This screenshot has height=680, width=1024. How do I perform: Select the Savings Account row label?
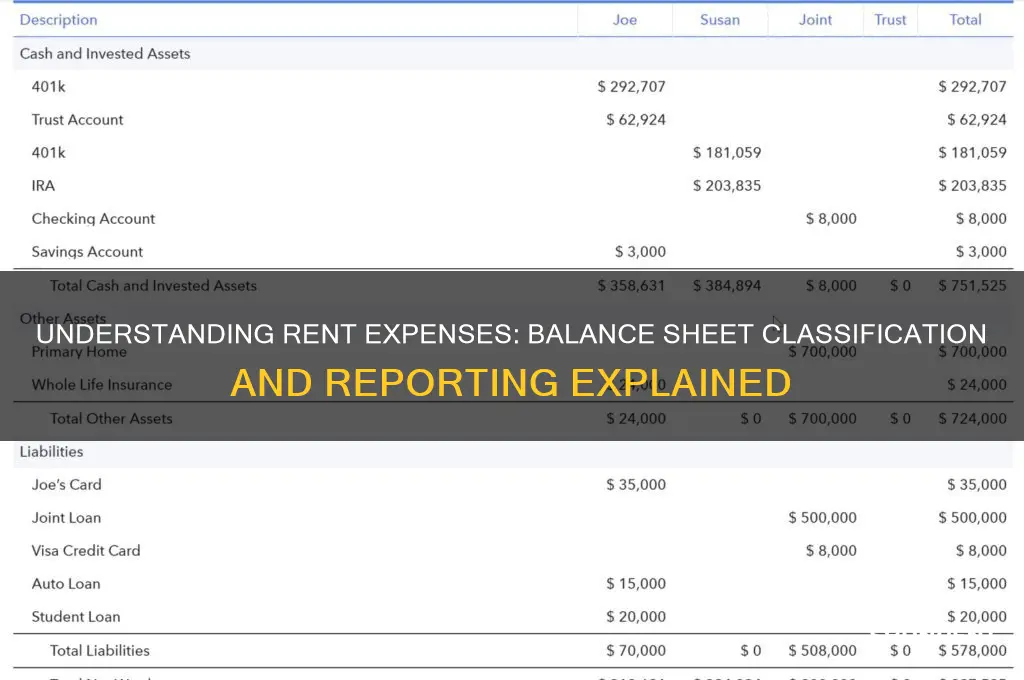[87, 251]
